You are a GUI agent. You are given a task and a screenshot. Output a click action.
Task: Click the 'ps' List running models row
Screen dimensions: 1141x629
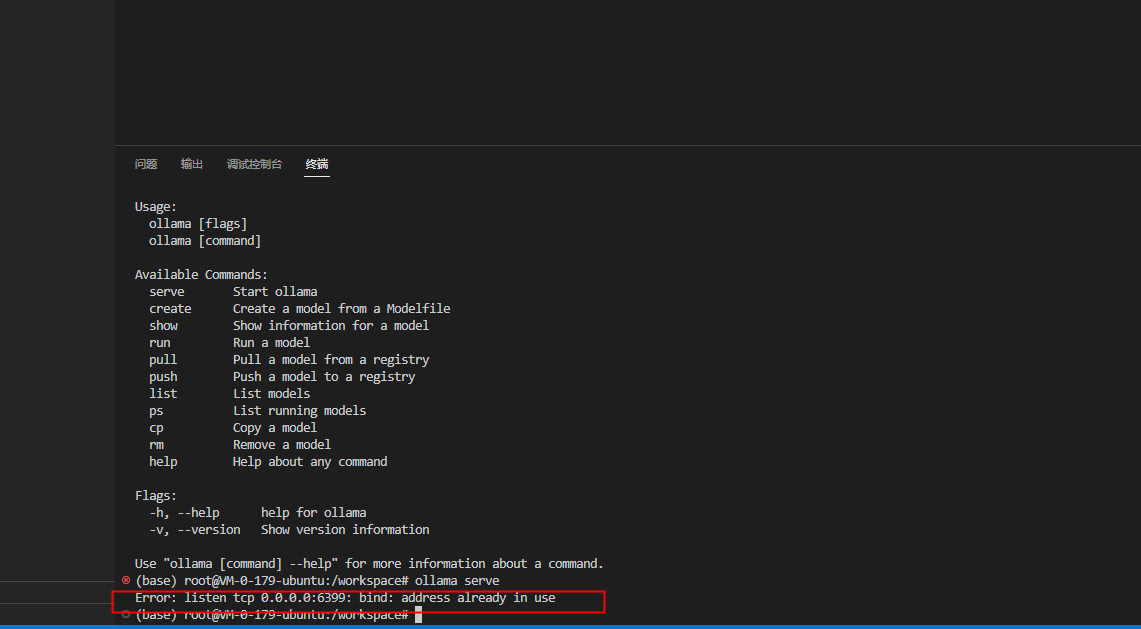[258, 411]
